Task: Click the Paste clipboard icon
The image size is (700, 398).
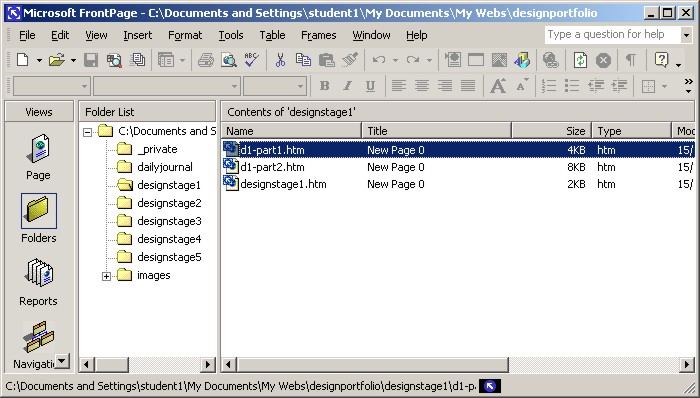Action: click(x=327, y=60)
